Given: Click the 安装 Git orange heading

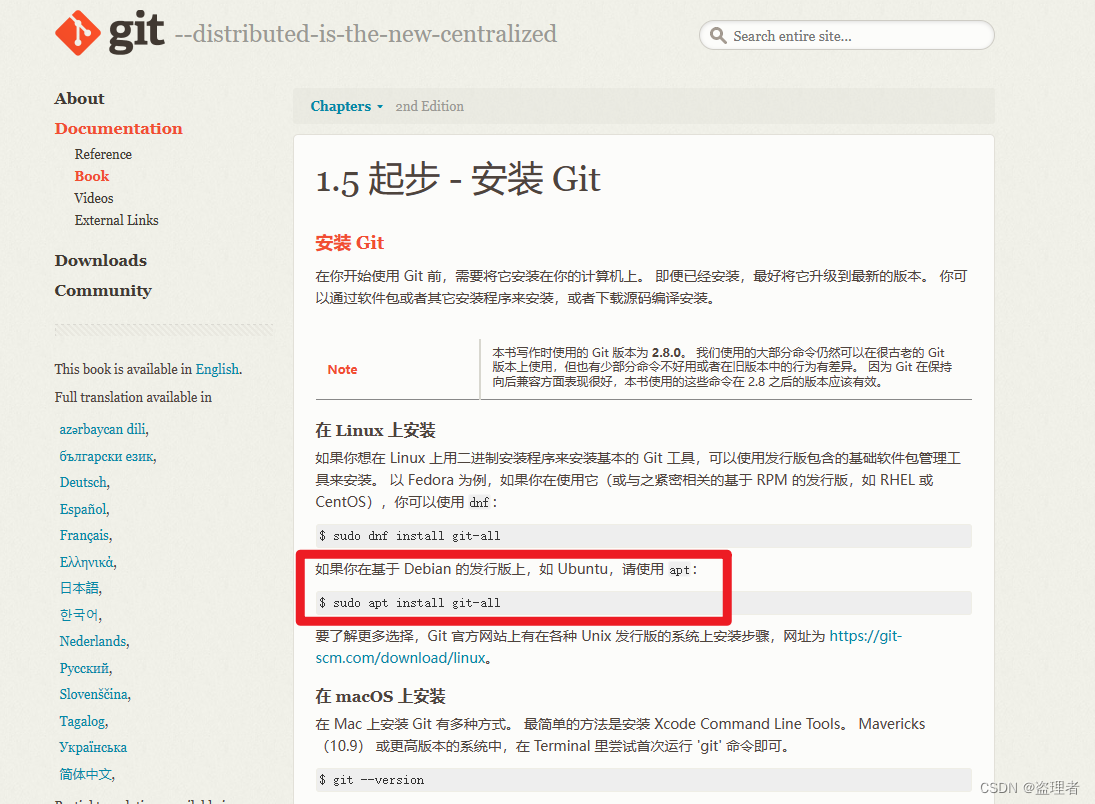Looking at the screenshot, I should pyautogui.click(x=349, y=242).
